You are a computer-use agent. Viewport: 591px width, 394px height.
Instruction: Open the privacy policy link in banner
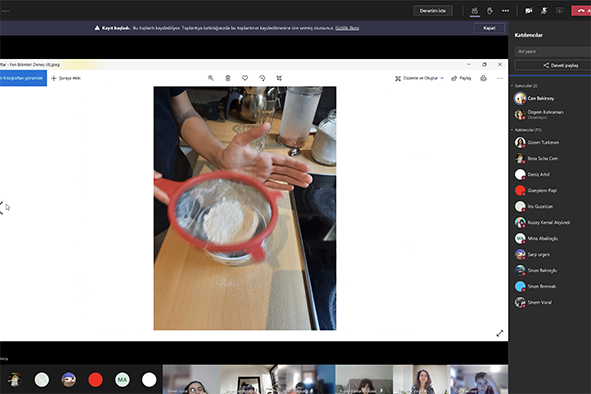(x=347, y=28)
